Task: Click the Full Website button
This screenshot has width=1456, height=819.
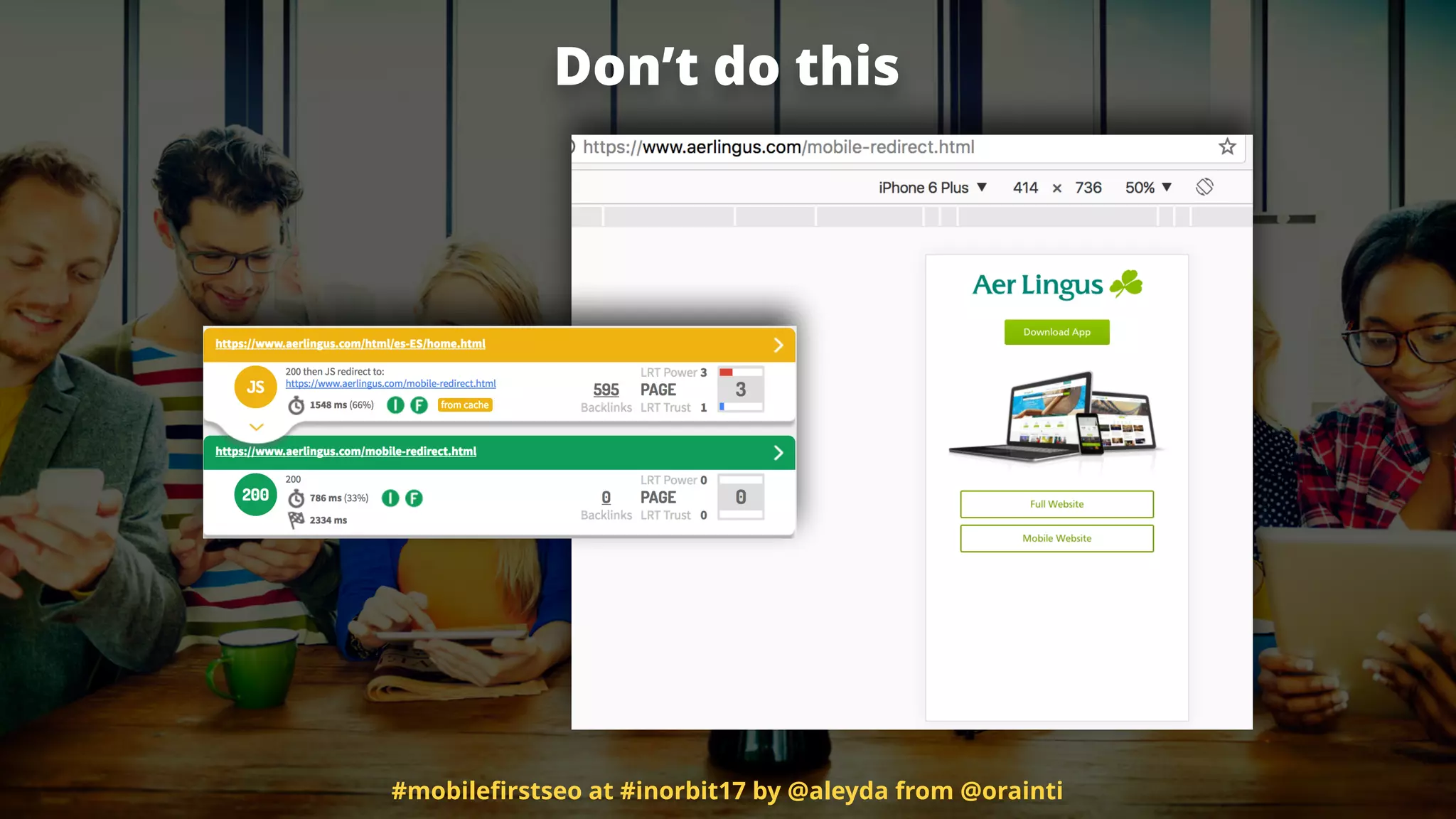Action: click(x=1056, y=504)
